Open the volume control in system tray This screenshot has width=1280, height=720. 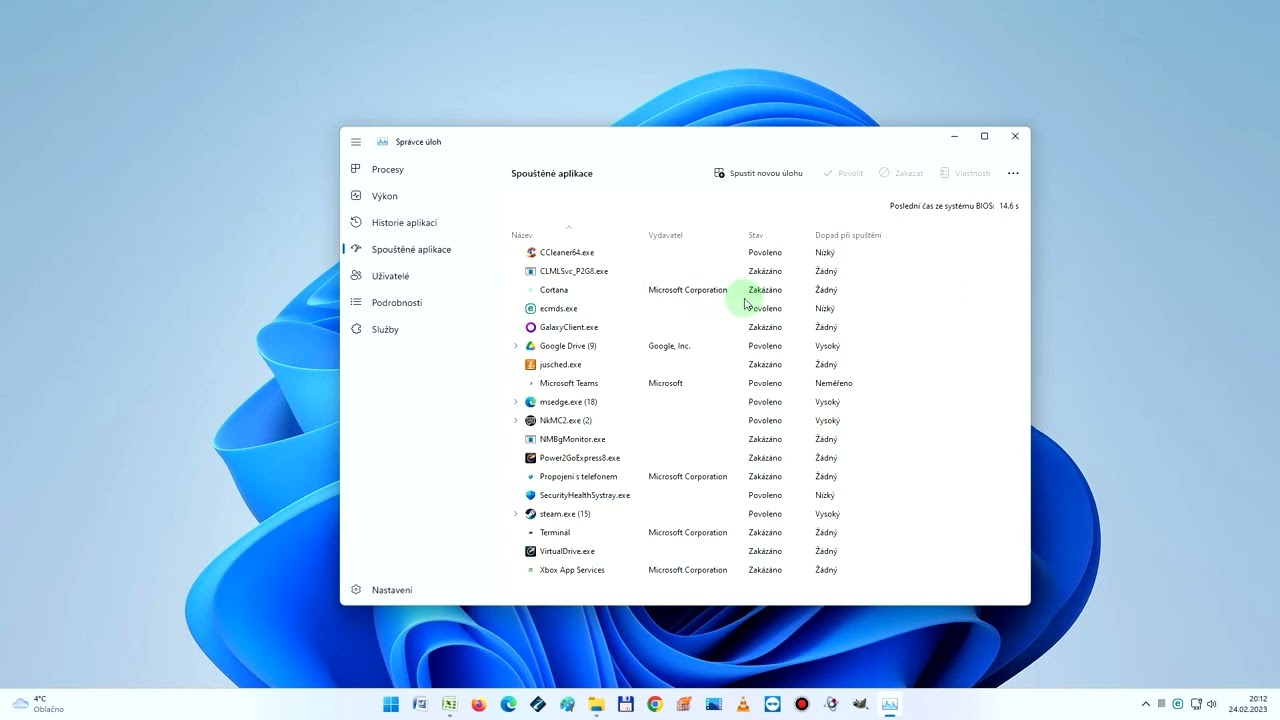[1211, 704]
